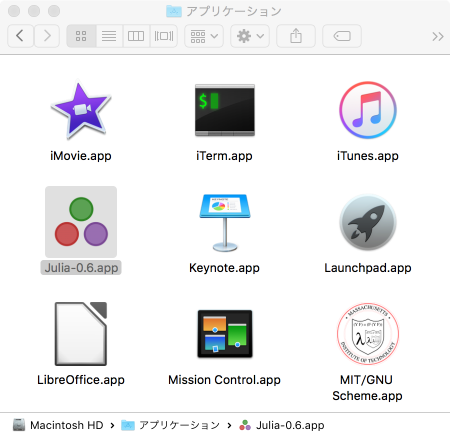
Task: Click アプリケーション folder in the path bar
Action: click(170, 425)
